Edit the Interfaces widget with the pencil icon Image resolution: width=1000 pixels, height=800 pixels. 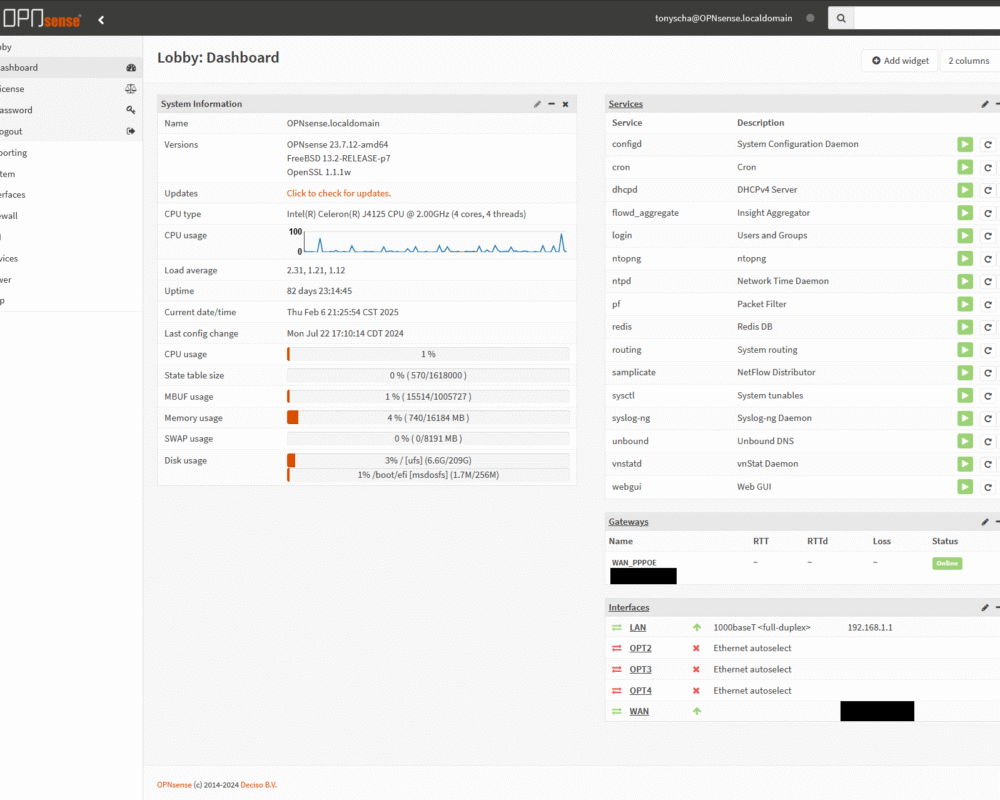pos(985,607)
